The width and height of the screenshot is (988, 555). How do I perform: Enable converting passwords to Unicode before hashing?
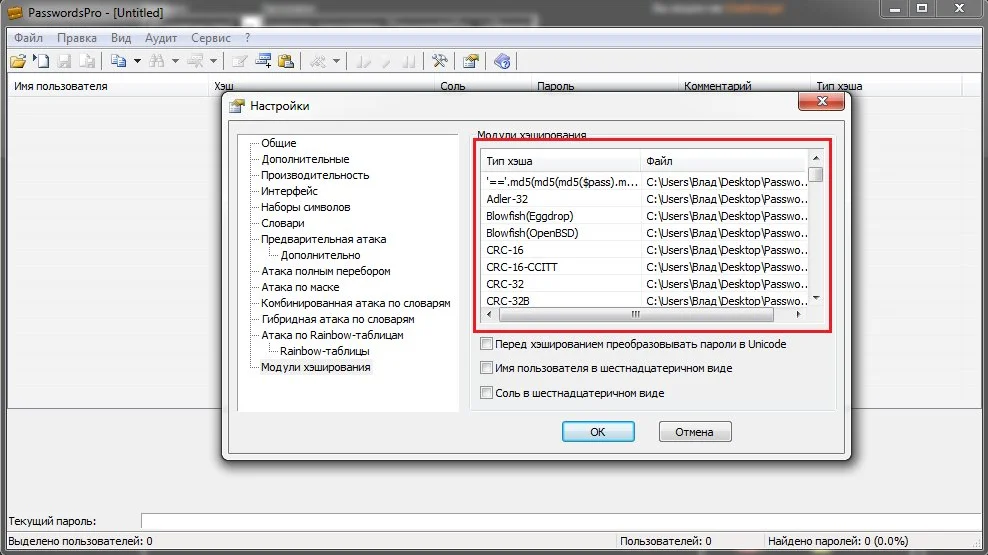point(487,344)
